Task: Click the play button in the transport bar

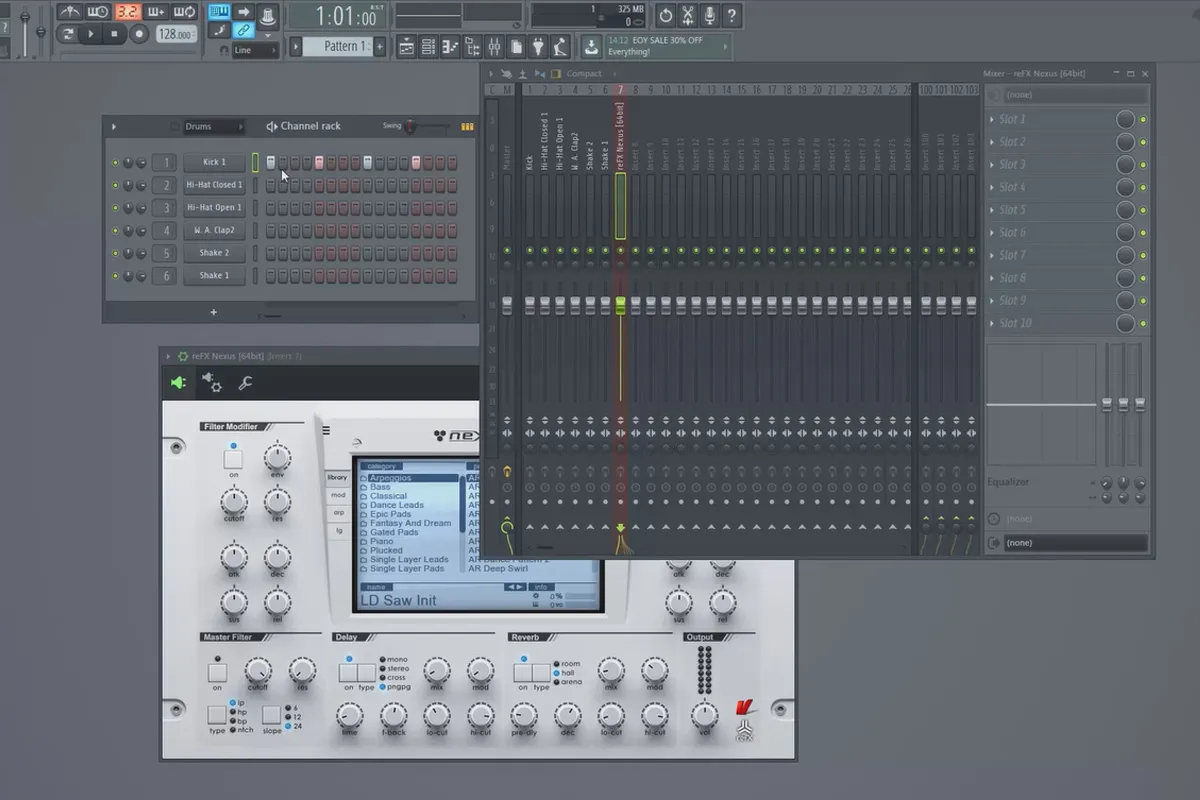Action: [91, 34]
